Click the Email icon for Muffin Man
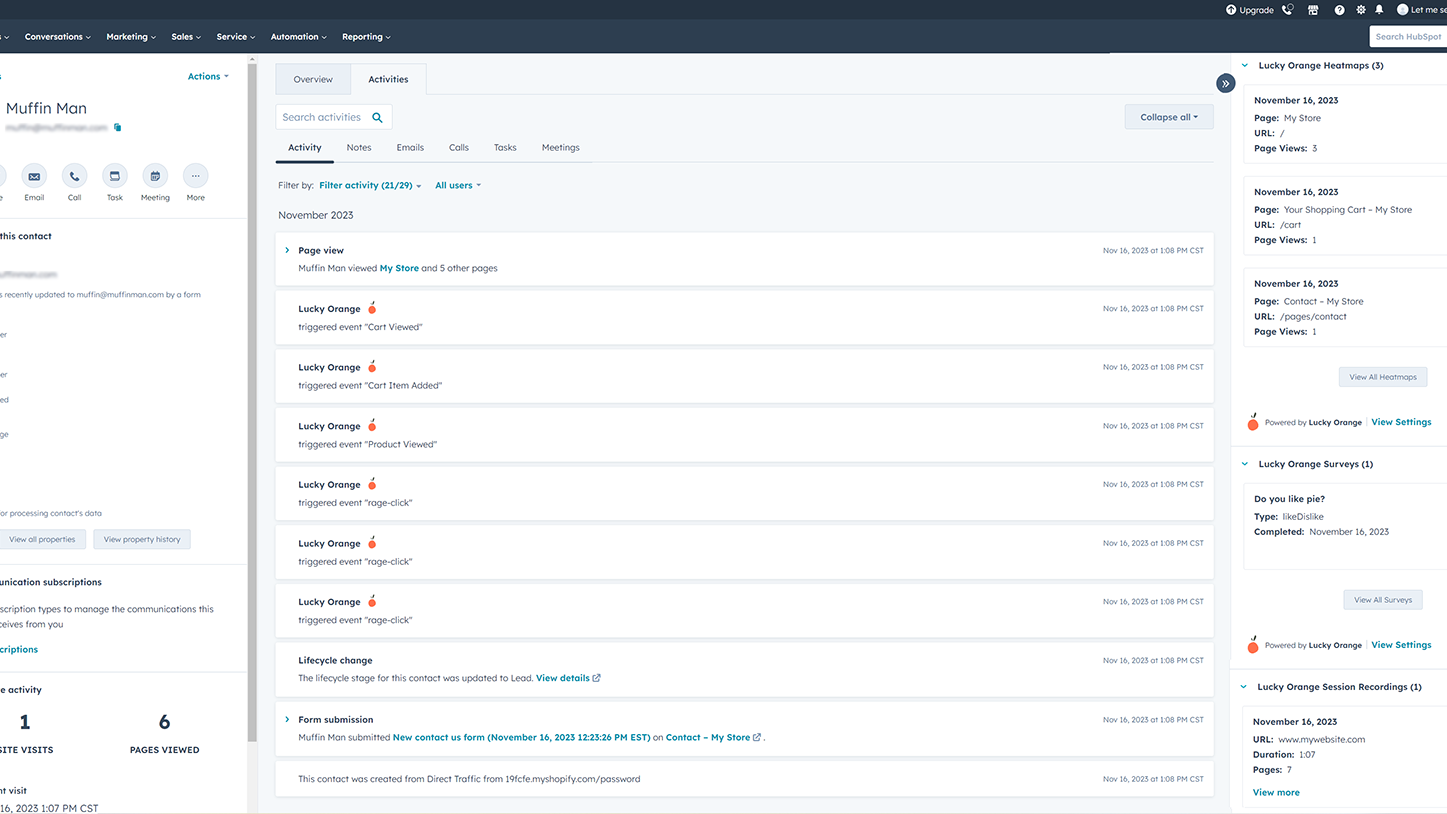Viewport: 1447px width, 814px height. pyautogui.click(x=34, y=177)
